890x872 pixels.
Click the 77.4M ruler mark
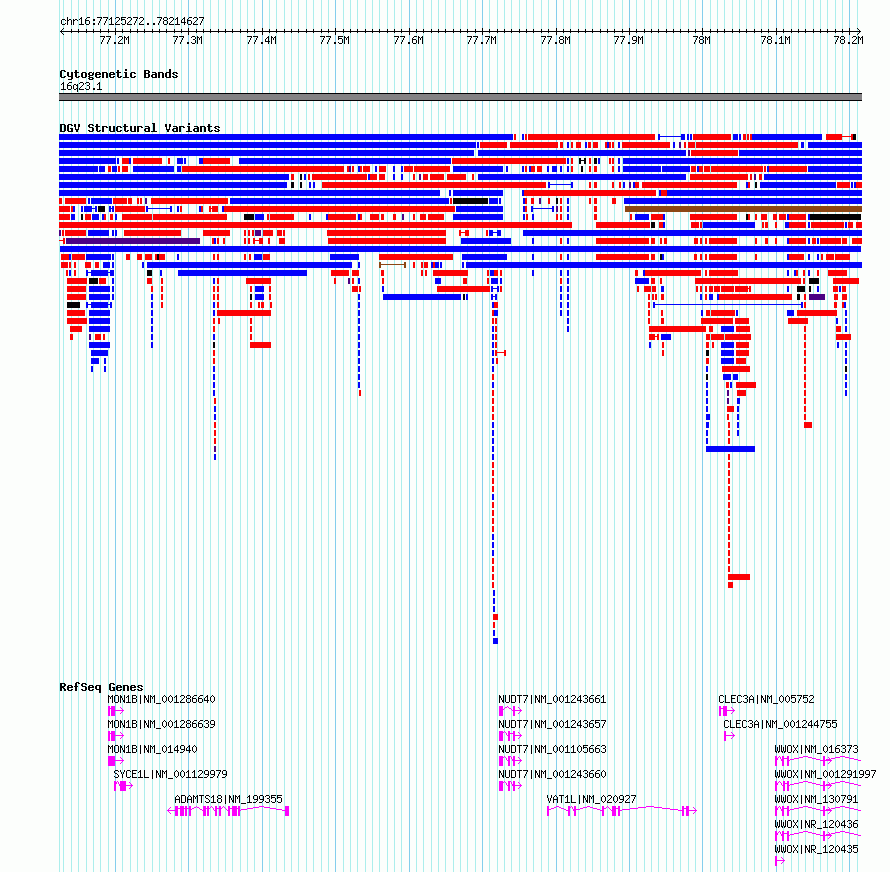click(262, 40)
